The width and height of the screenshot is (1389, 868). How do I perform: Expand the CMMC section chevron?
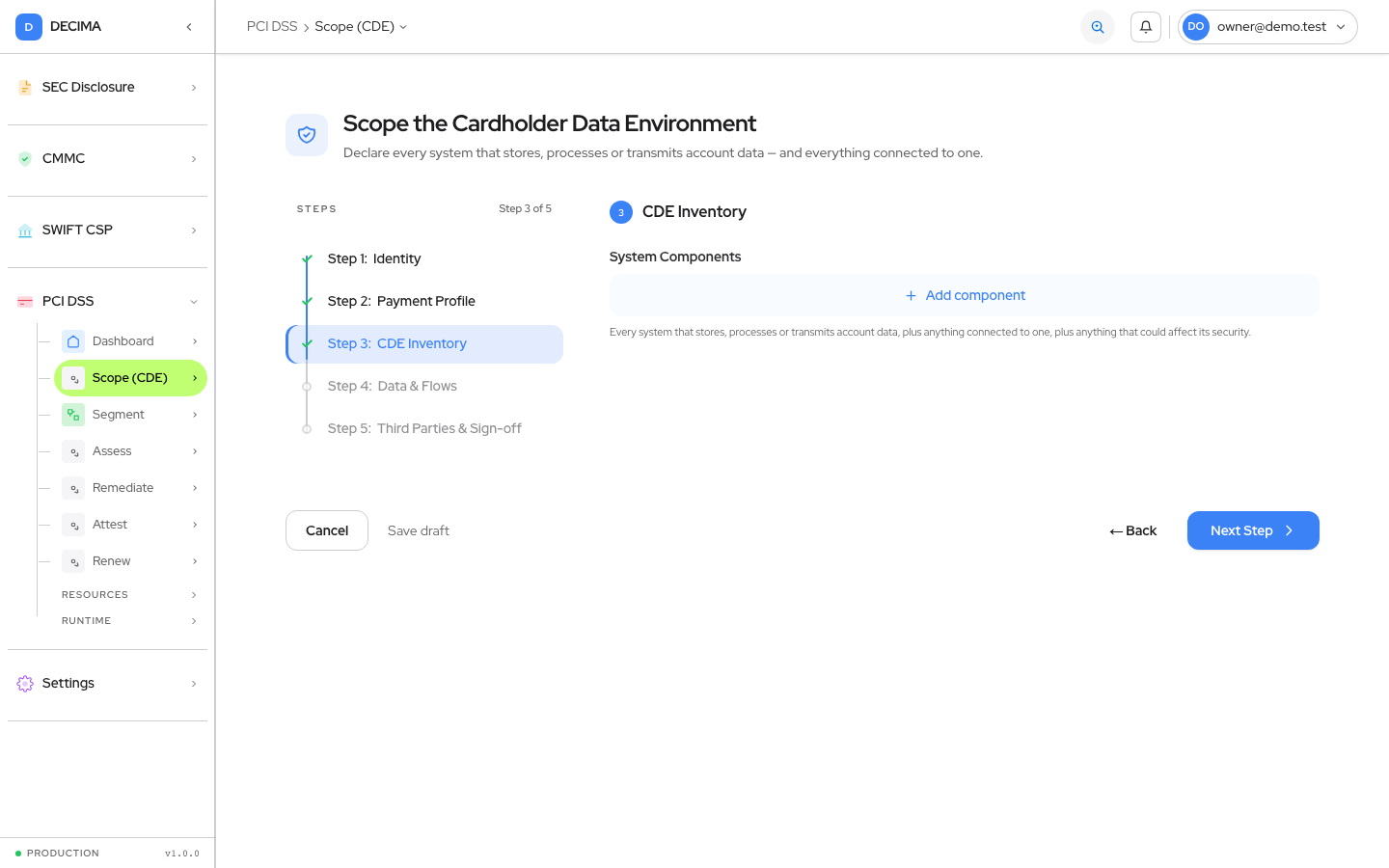(x=194, y=159)
